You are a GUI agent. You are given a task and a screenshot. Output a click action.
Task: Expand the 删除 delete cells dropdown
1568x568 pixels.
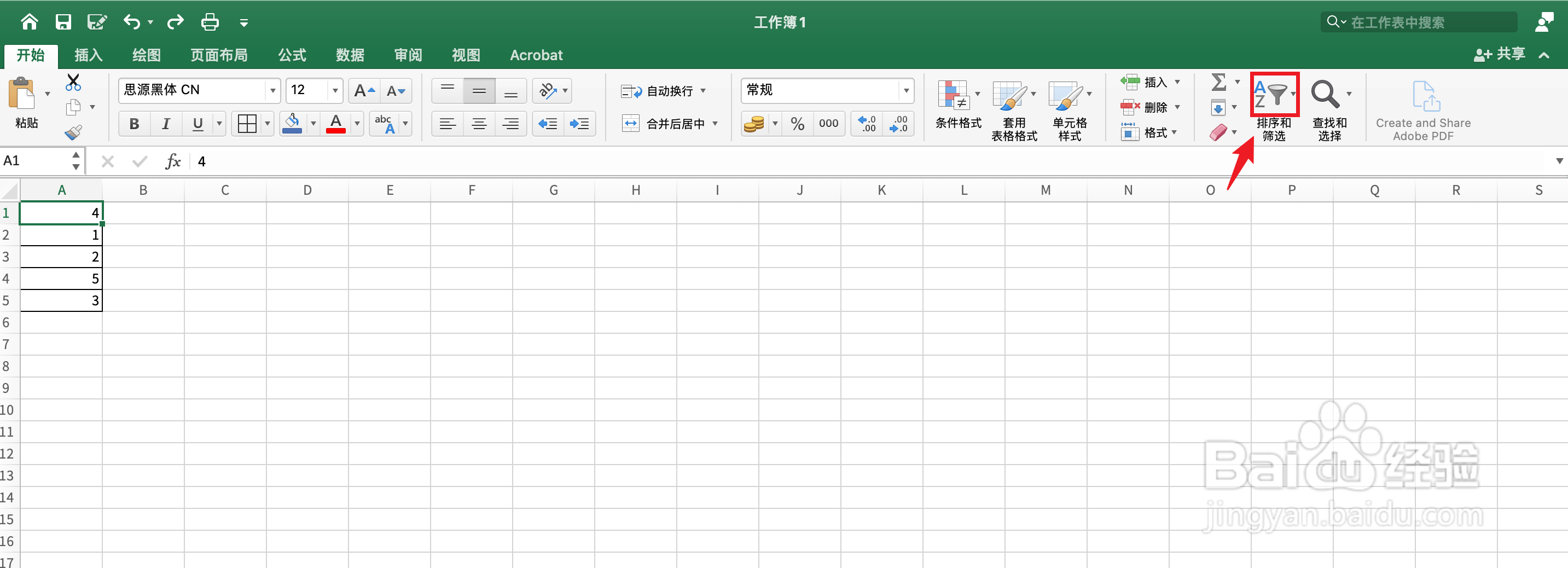click(1177, 107)
